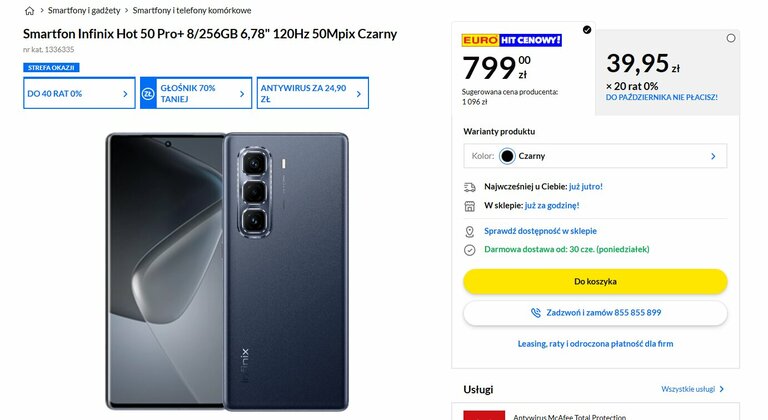Image resolution: width=768 pixels, height=420 pixels.
Task: Open Smartfony i gadżety breadcrumb
Action: [84, 10]
